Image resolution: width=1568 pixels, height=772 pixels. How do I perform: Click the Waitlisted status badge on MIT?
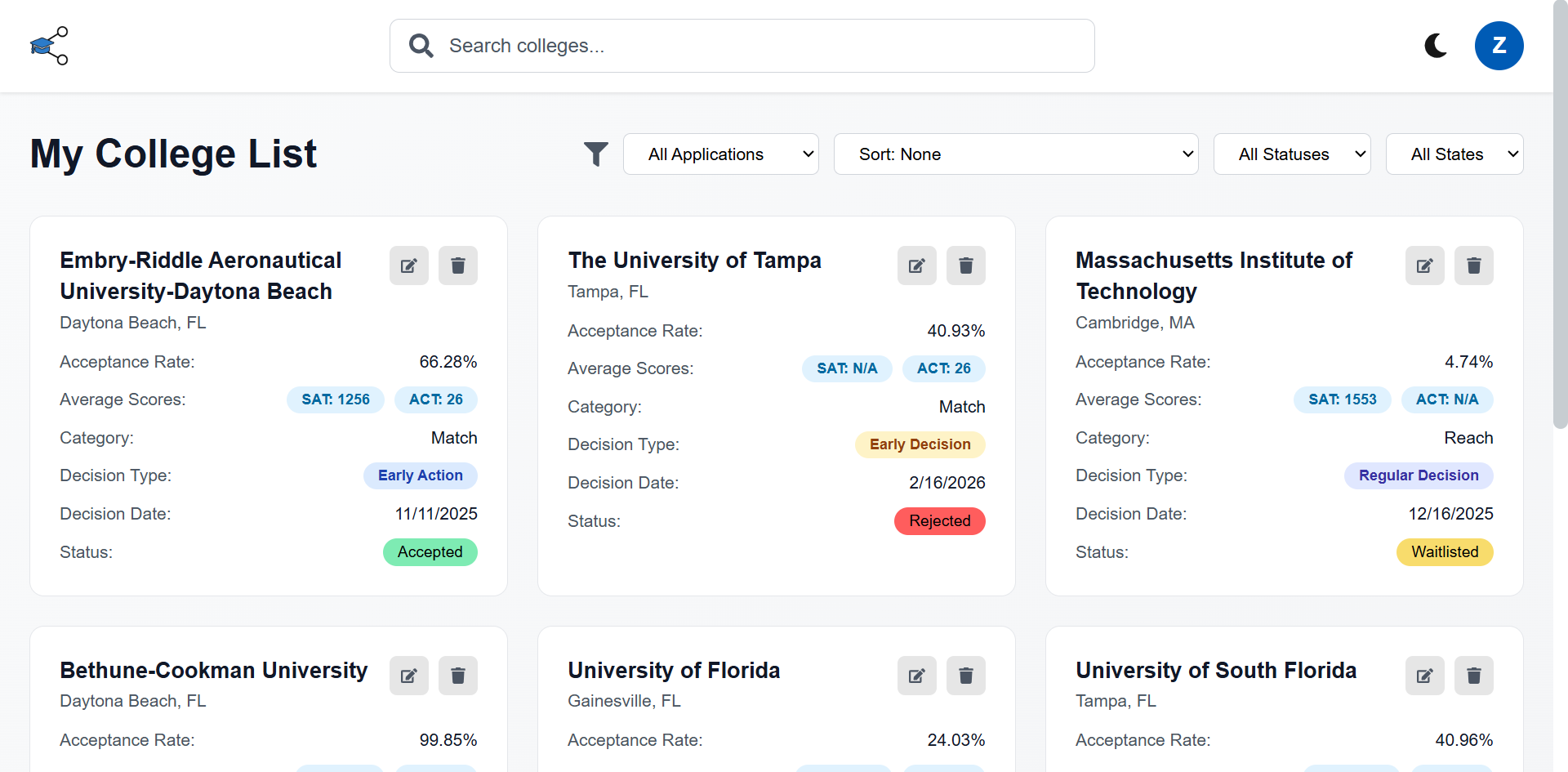[1445, 552]
